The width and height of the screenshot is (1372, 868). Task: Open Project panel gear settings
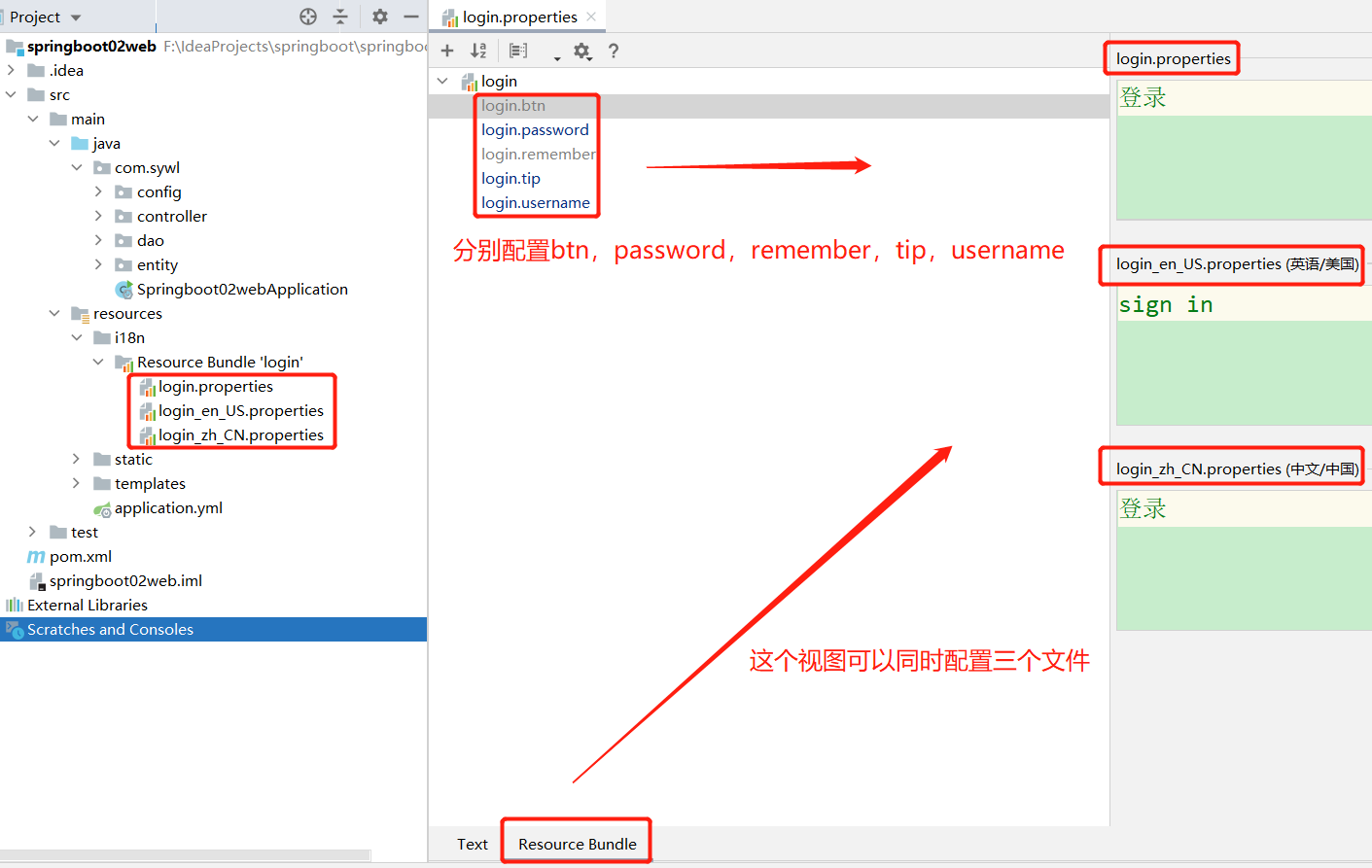point(380,17)
